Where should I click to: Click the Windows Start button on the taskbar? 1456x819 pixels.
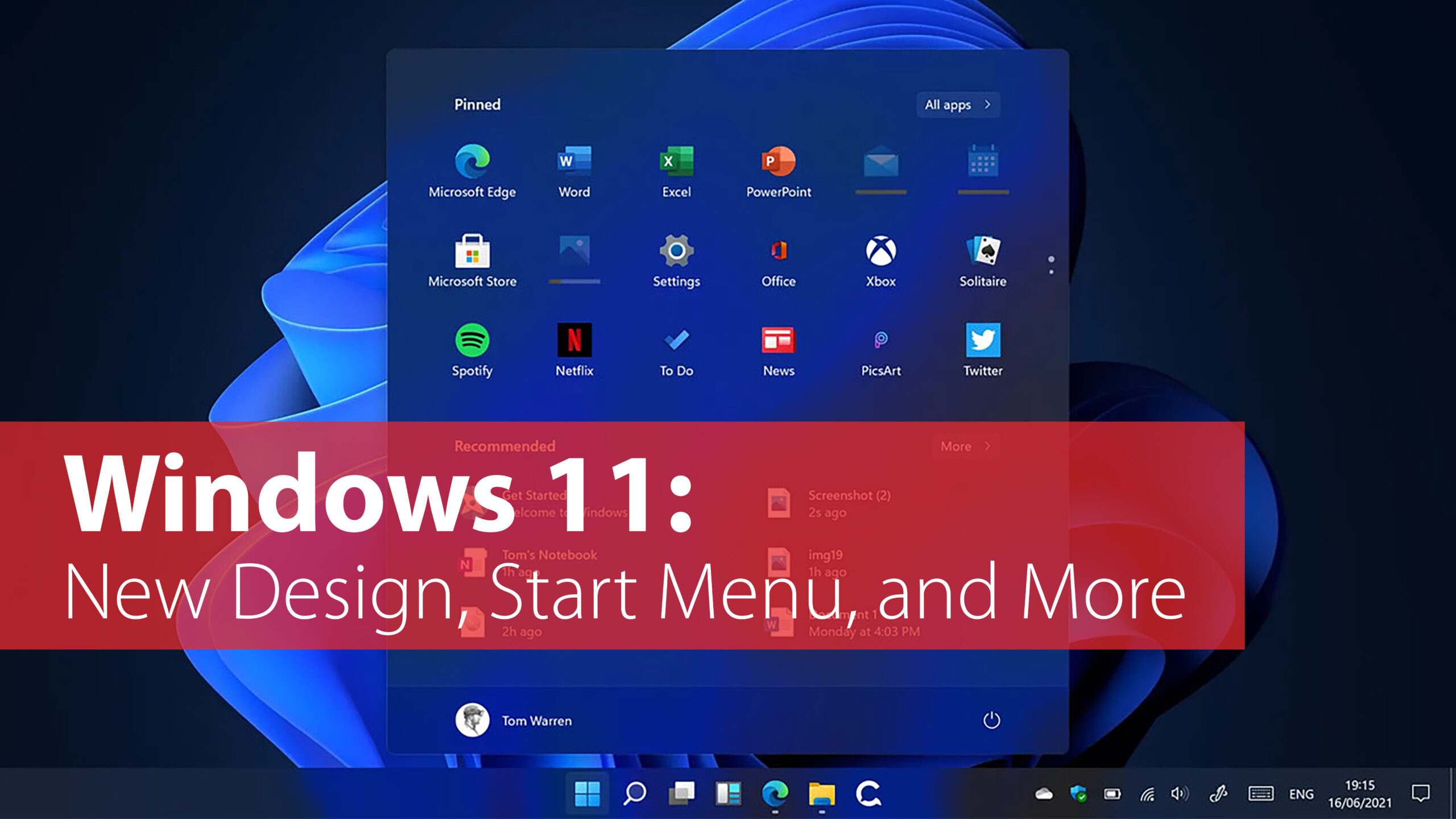(587, 793)
